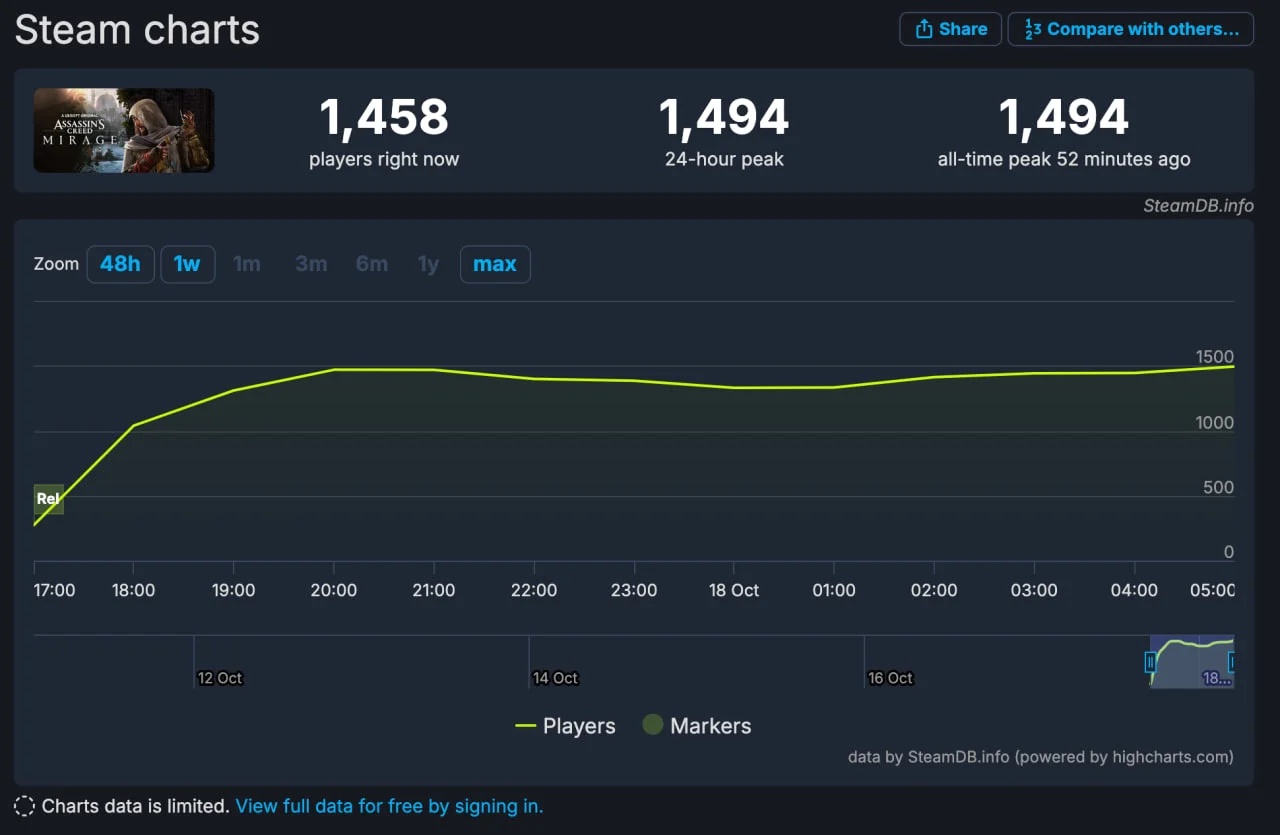
Task: Select the 6m zoom option
Action: coord(371,264)
